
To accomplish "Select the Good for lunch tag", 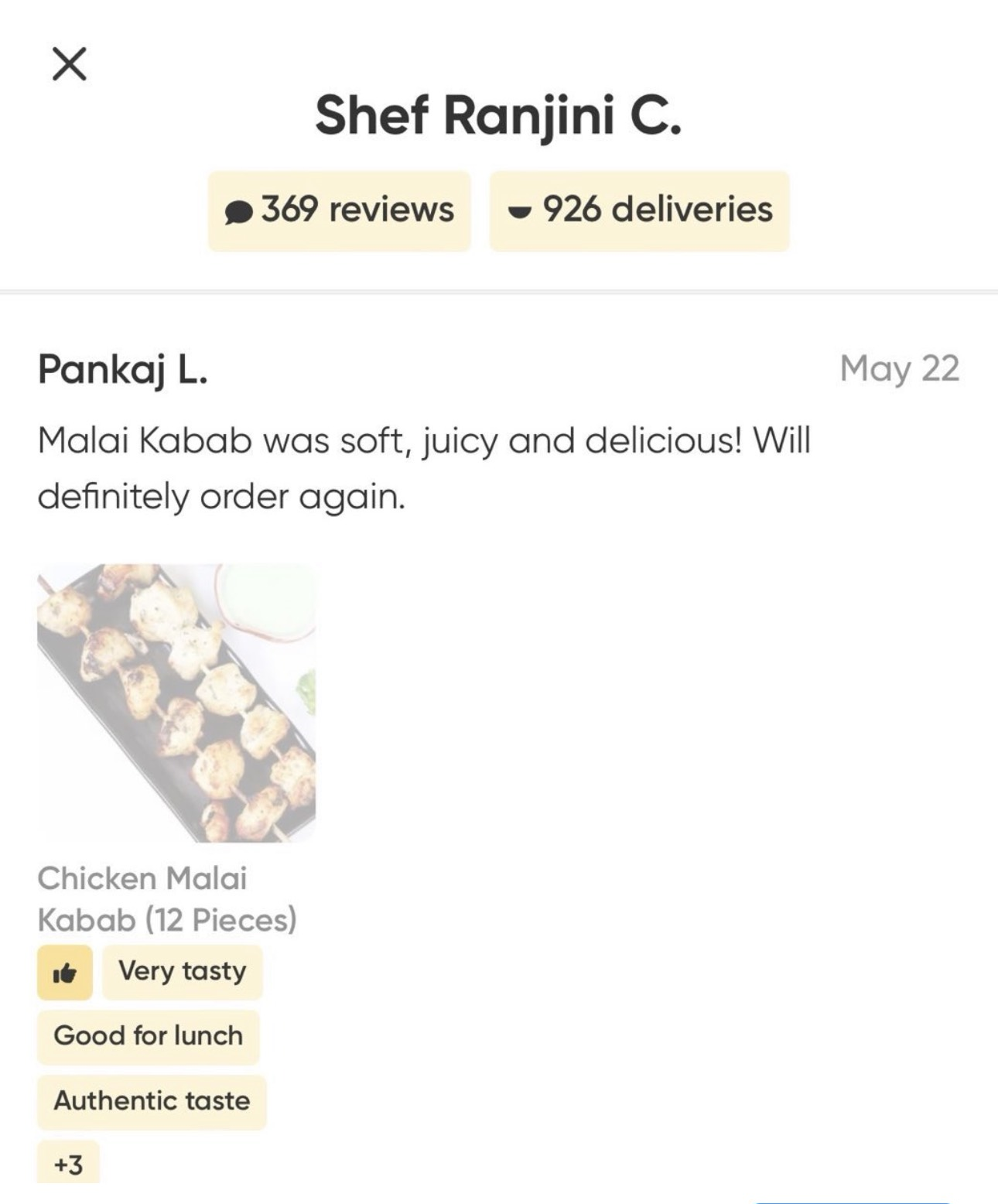I will coord(149,1037).
